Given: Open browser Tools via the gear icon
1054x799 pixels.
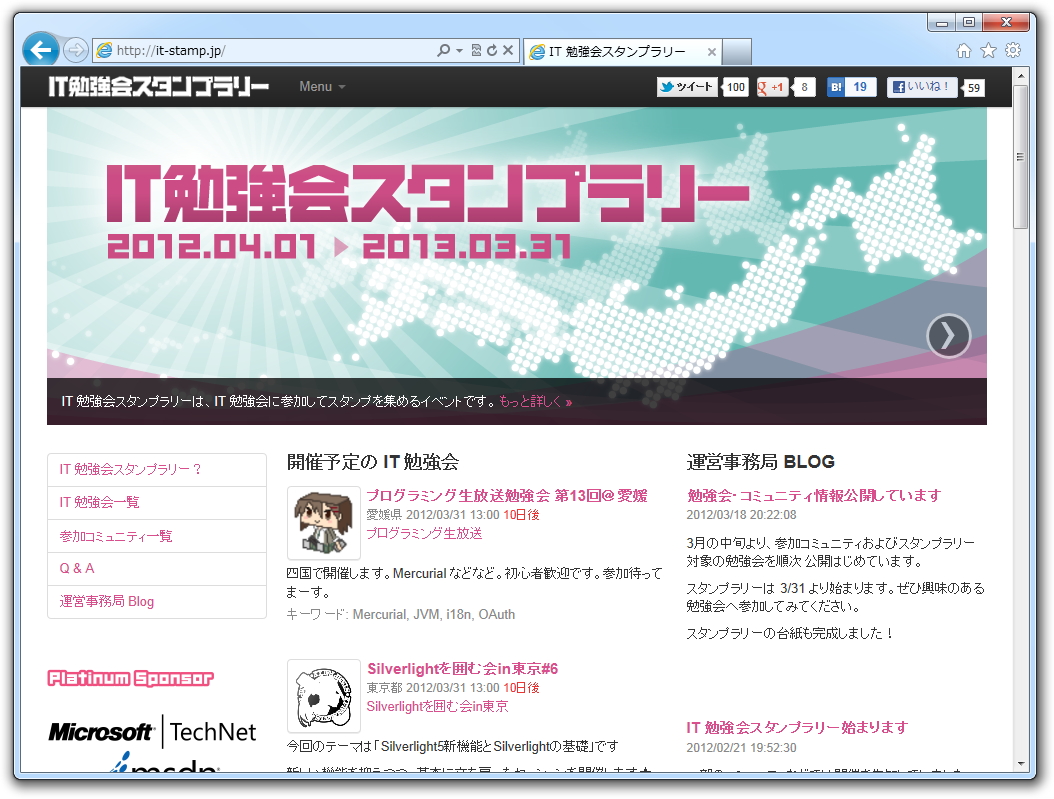Looking at the screenshot, I should [1014, 51].
